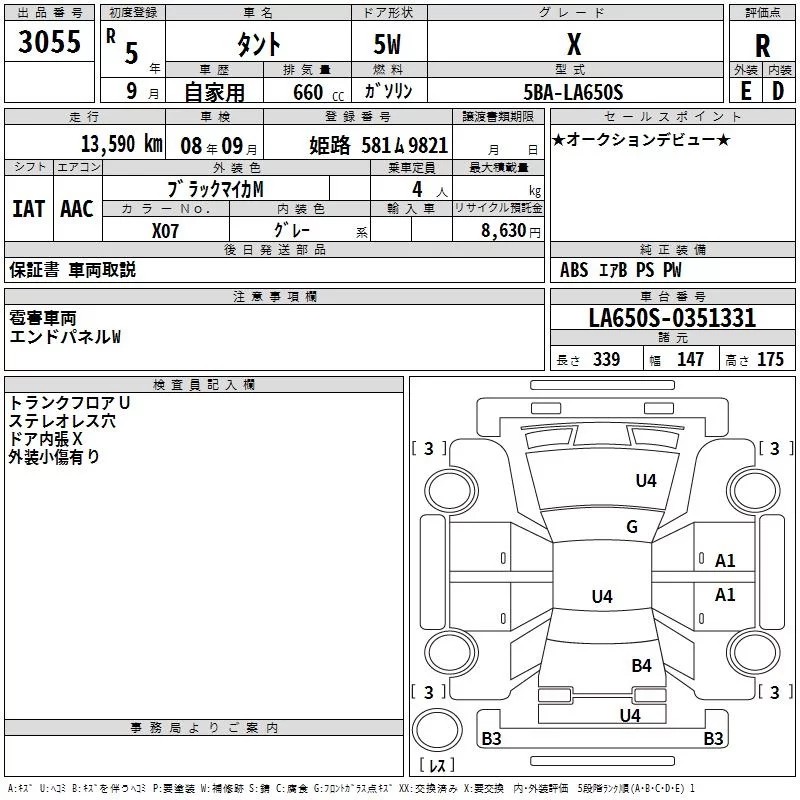Click the リサイクル預託金 header
The width and height of the screenshot is (800, 800).
(x=498, y=208)
